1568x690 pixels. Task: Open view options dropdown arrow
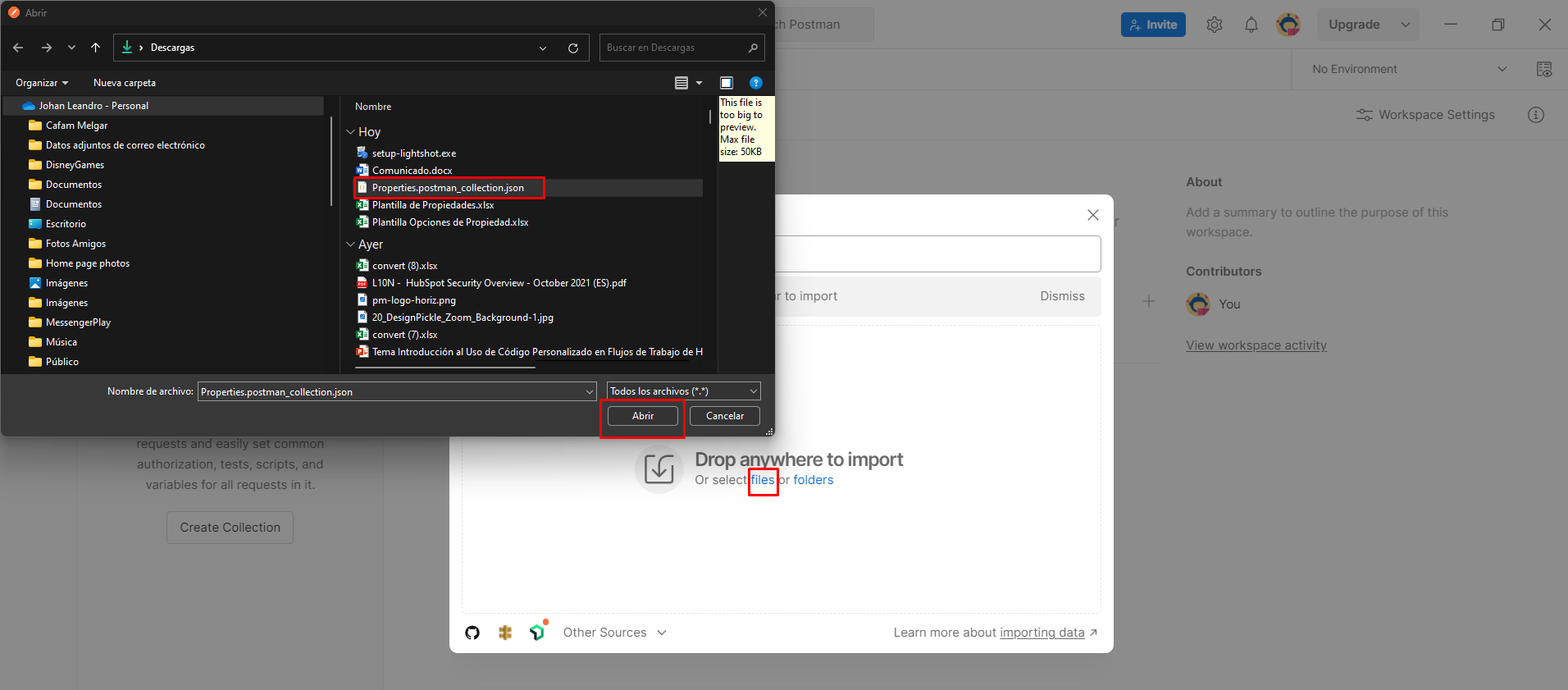[699, 83]
